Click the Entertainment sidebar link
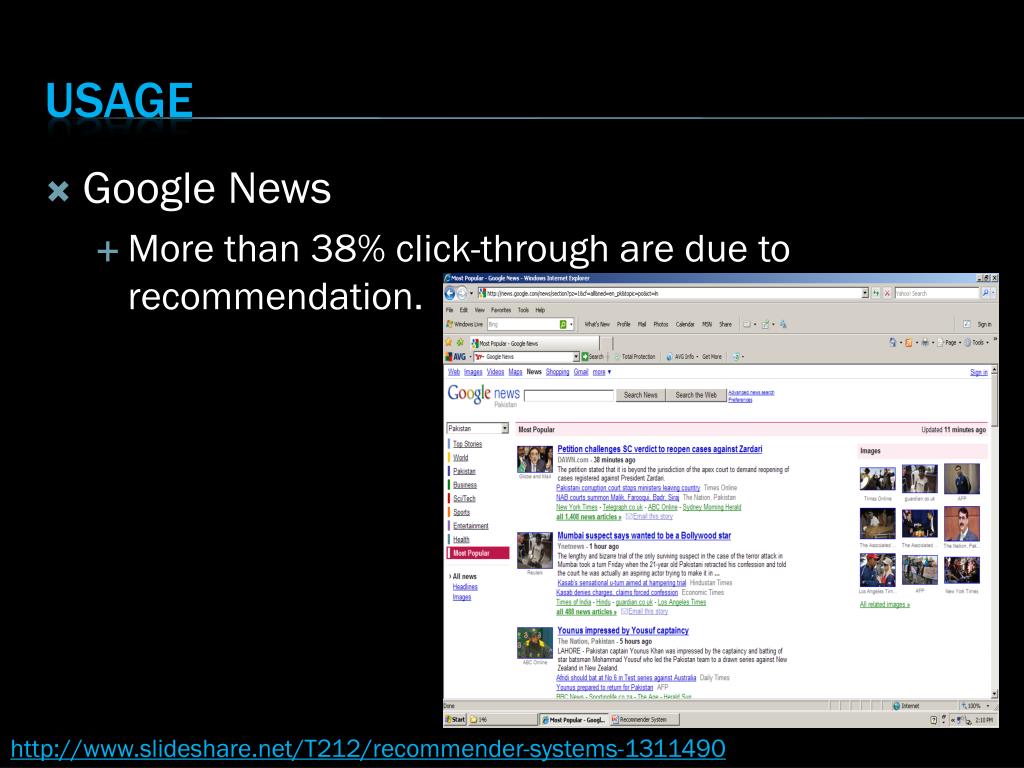This screenshot has height=768, width=1024. click(471, 526)
